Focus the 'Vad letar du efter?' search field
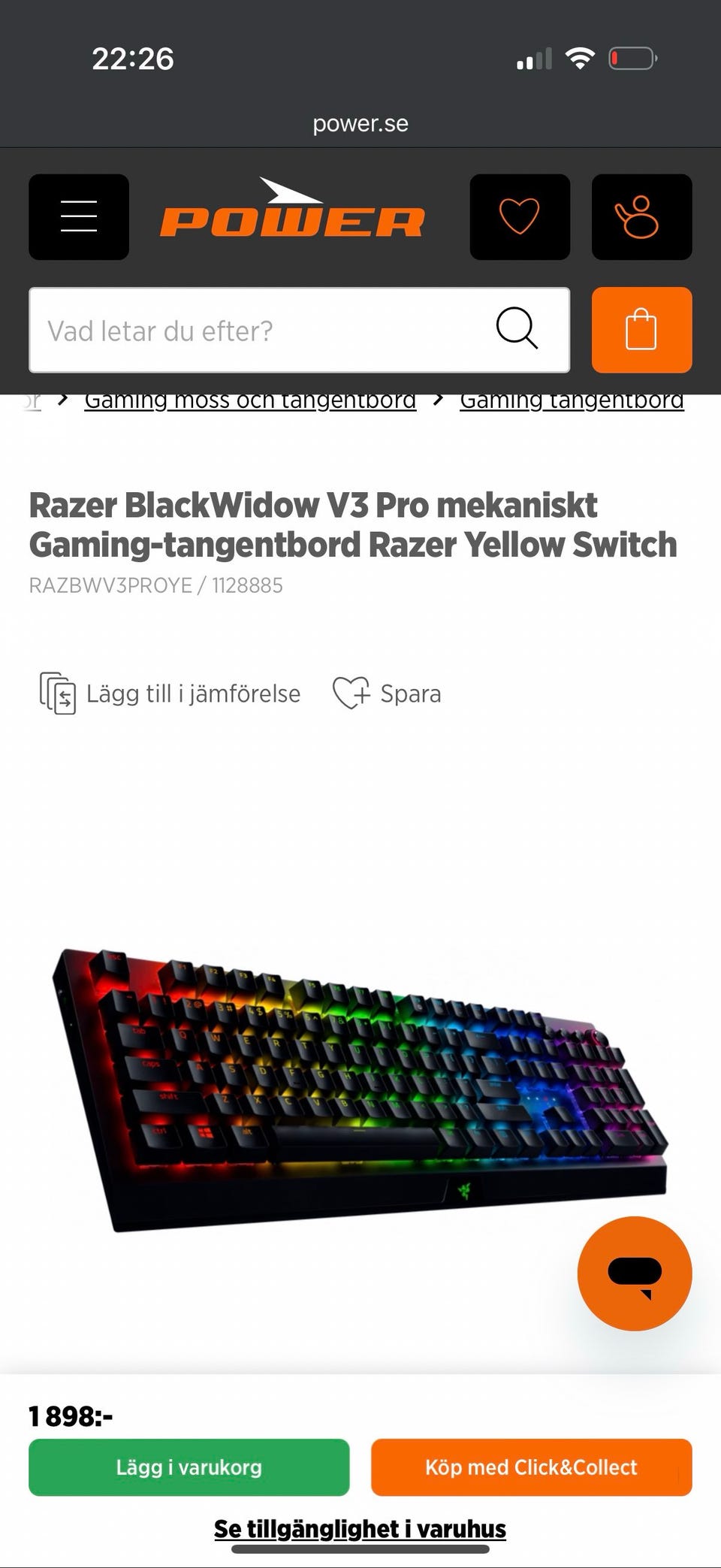 (299, 330)
